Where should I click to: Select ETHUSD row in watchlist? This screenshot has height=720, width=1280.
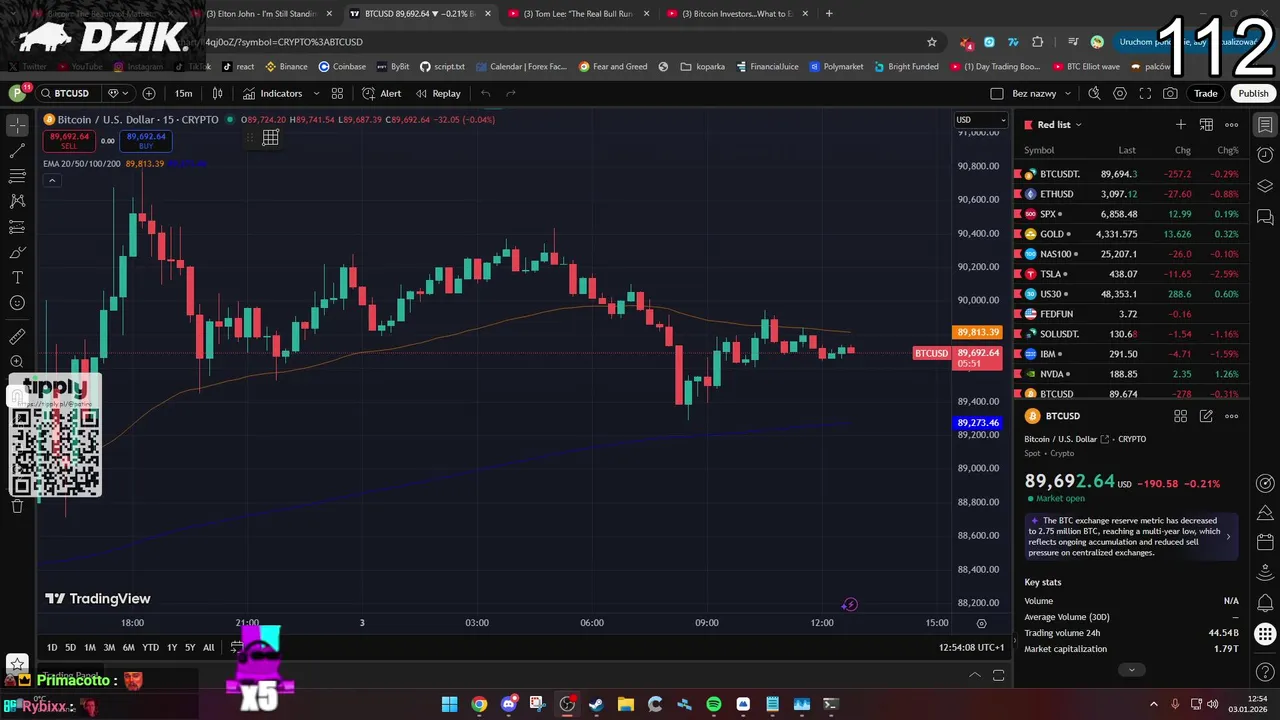click(1131, 194)
